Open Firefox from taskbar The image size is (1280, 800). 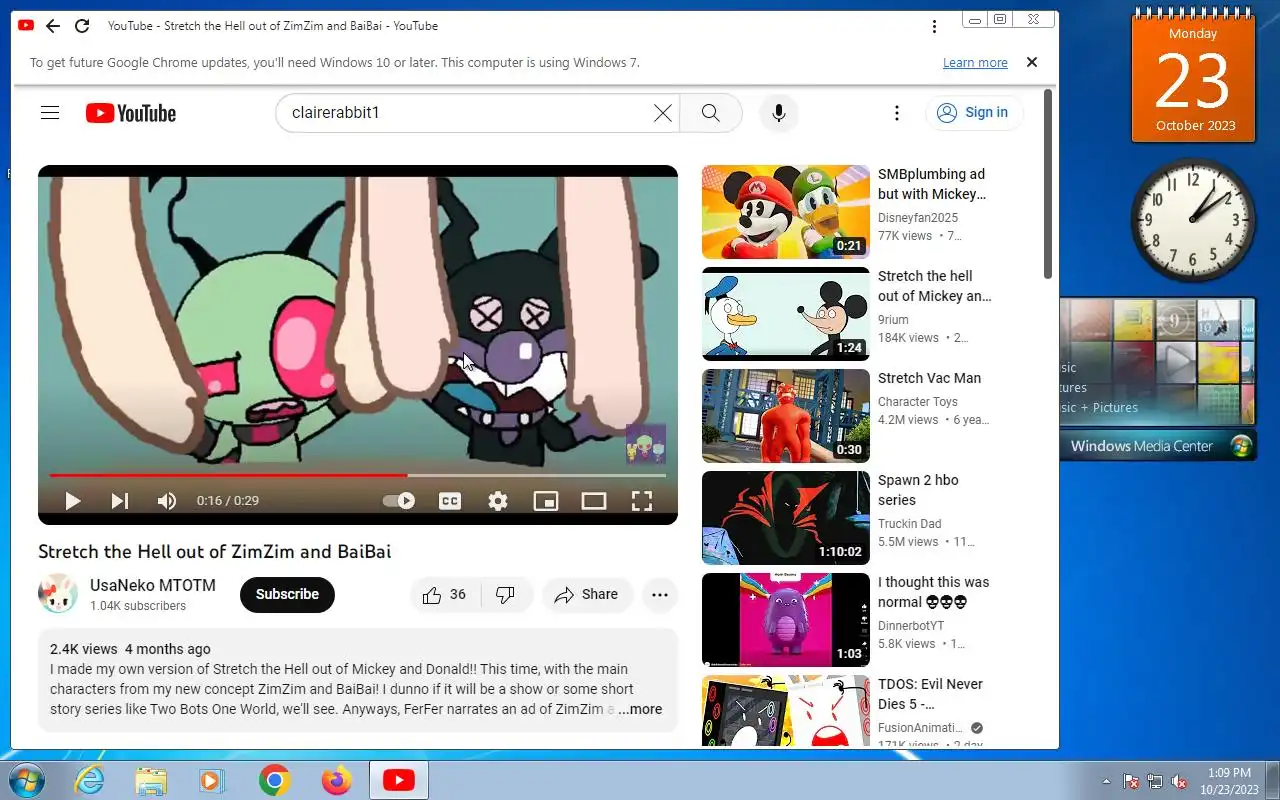click(336, 780)
